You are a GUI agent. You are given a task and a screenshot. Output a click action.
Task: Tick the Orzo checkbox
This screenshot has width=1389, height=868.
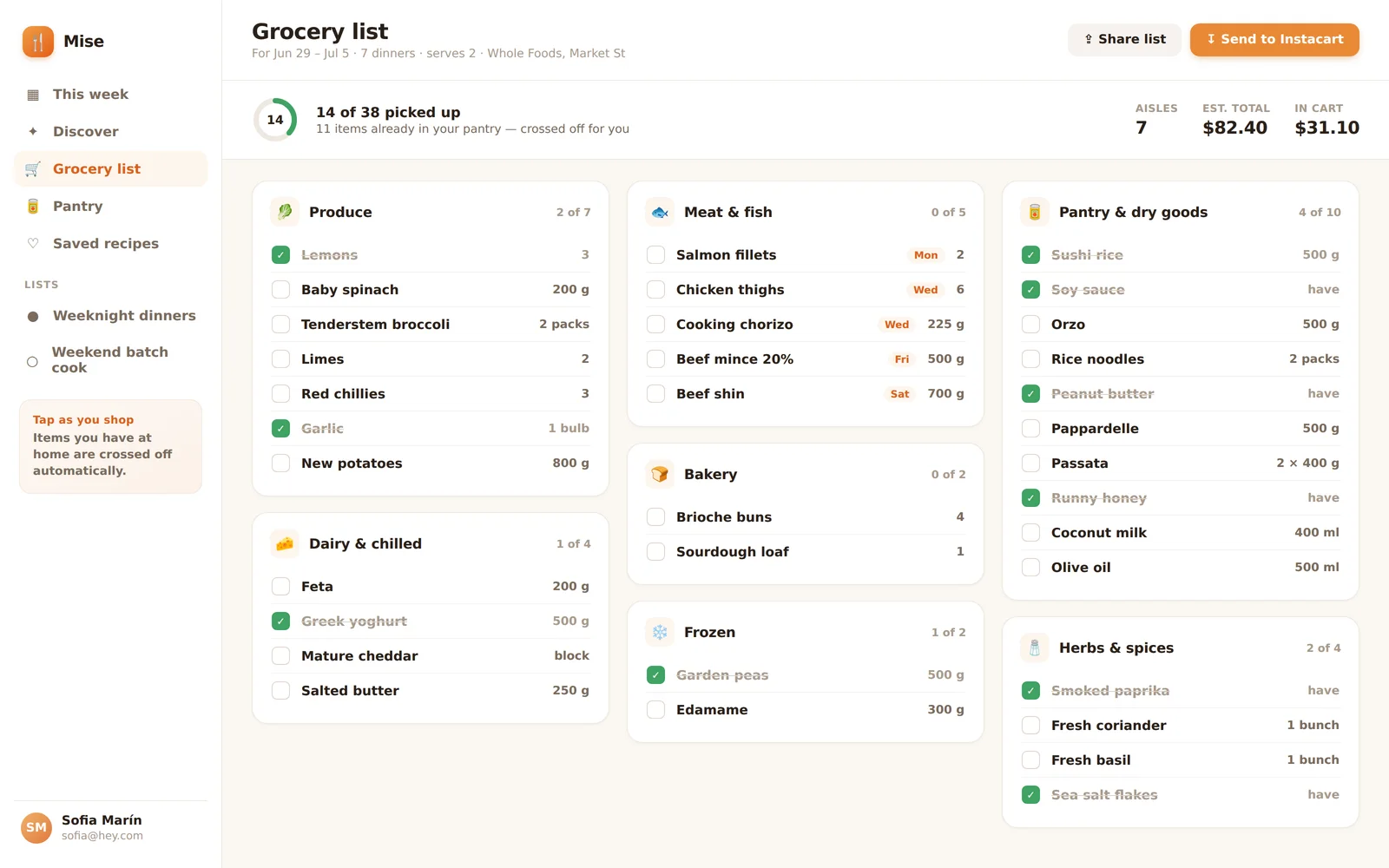click(1030, 325)
